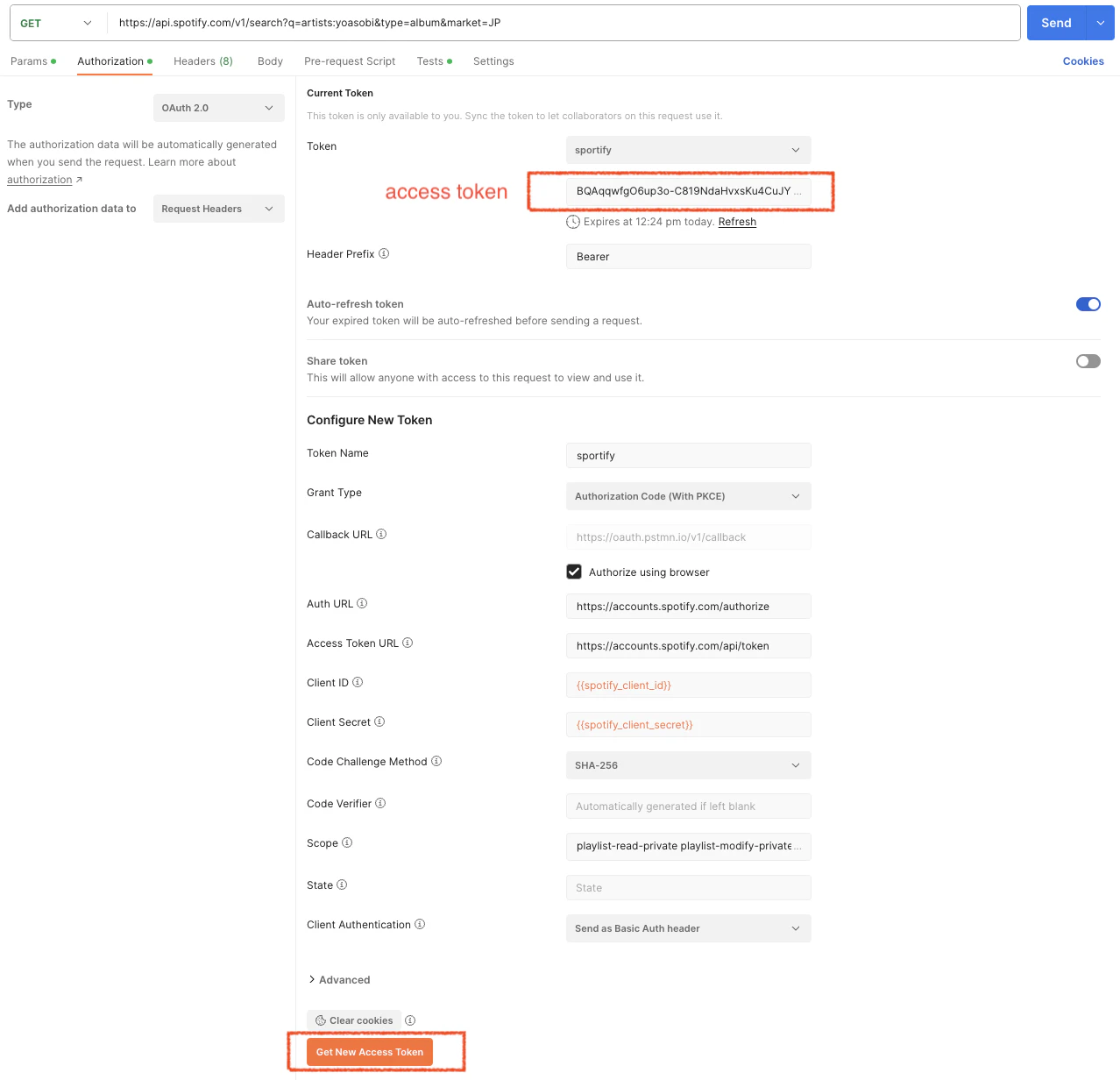Click the info icon beside Code Challenge Method
1120x1080 pixels.
coord(436,761)
